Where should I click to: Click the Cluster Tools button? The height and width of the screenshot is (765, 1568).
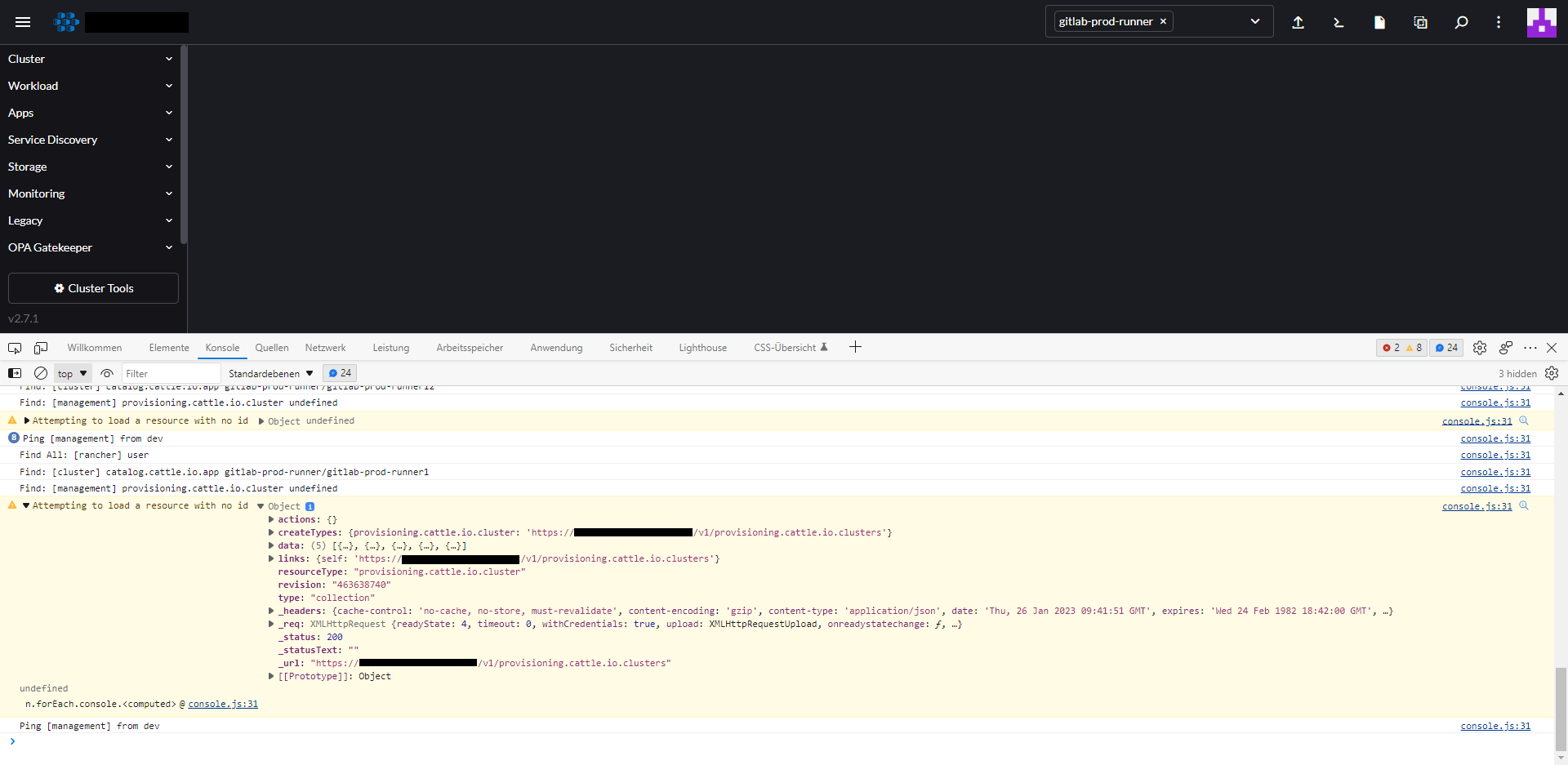pos(92,287)
